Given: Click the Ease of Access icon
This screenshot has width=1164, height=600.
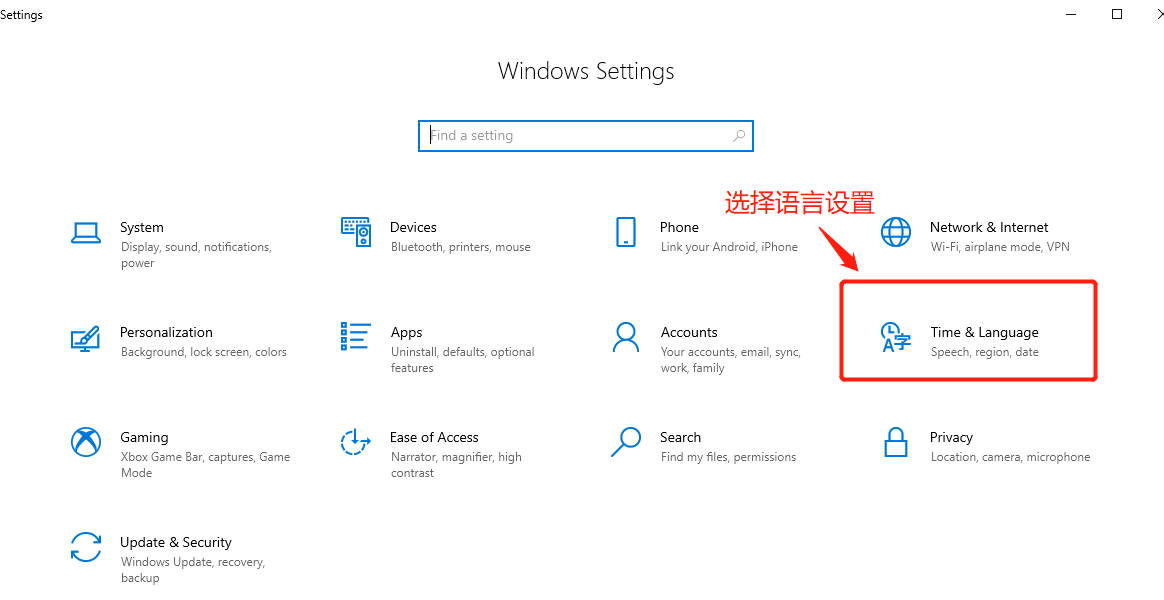Looking at the screenshot, I should (x=356, y=443).
